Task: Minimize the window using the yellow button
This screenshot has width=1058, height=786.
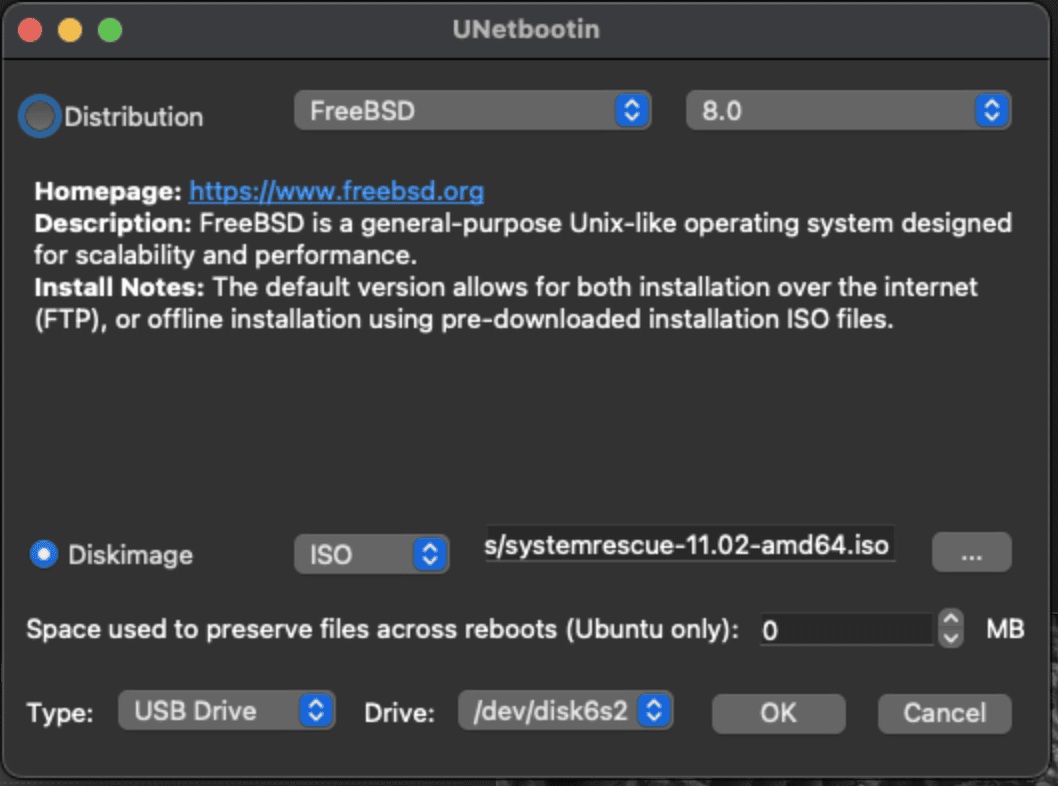Action: 70,30
